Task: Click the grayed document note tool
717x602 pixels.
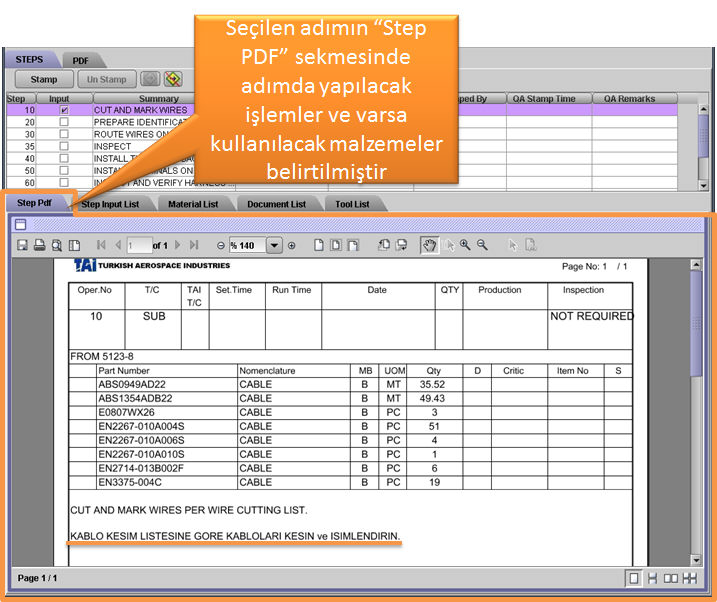Action: click(530, 245)
